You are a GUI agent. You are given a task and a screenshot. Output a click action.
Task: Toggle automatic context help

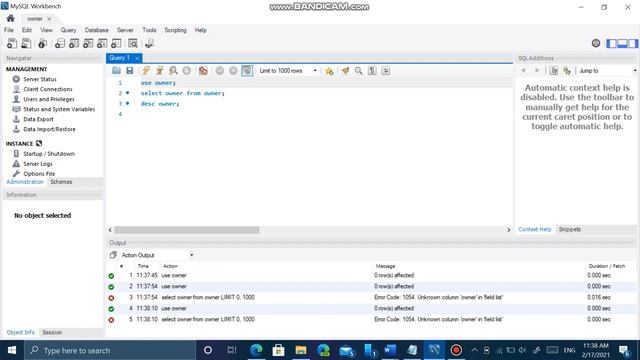pos(567,71)
